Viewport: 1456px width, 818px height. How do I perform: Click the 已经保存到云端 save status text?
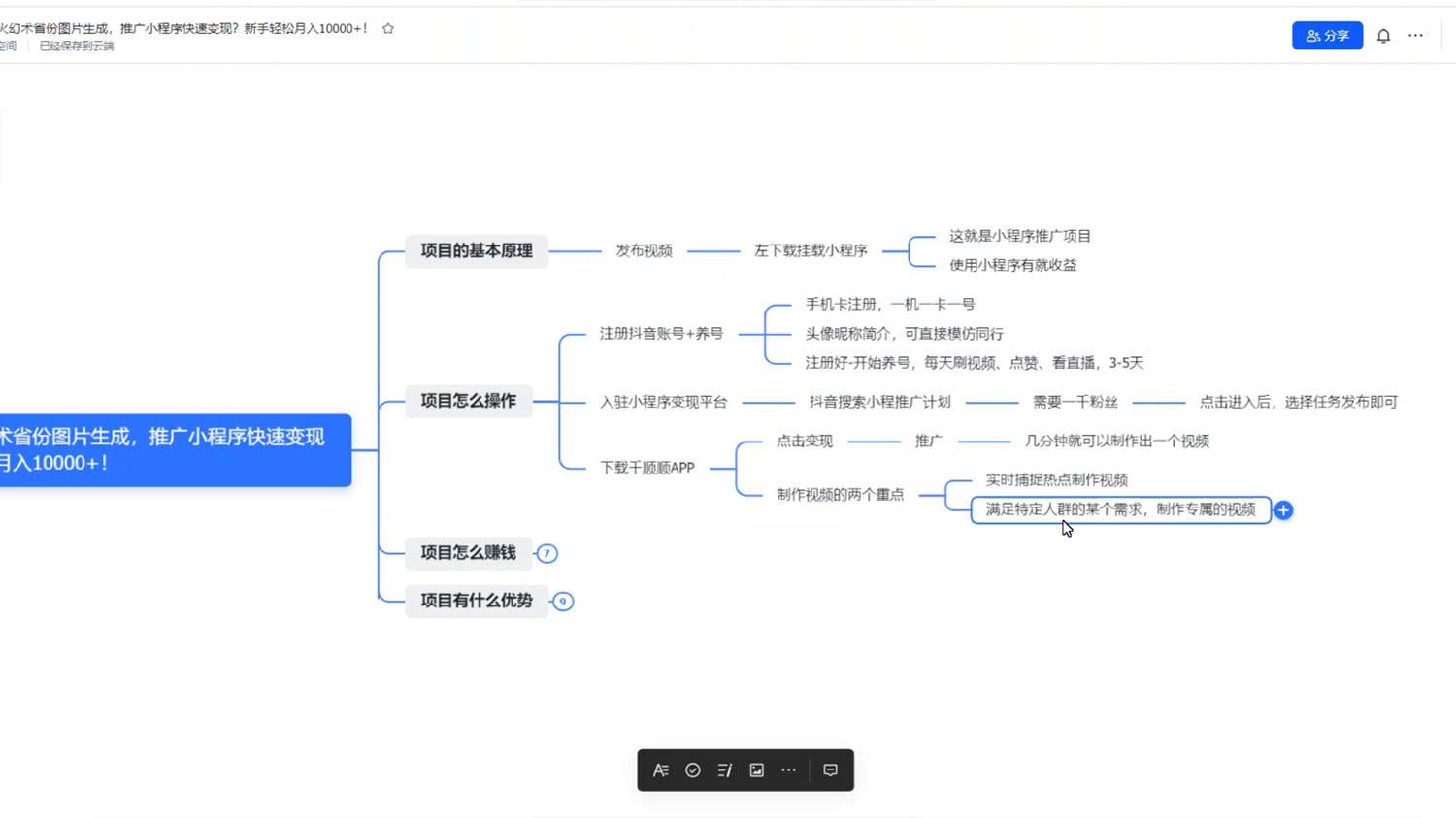point(78,46)
